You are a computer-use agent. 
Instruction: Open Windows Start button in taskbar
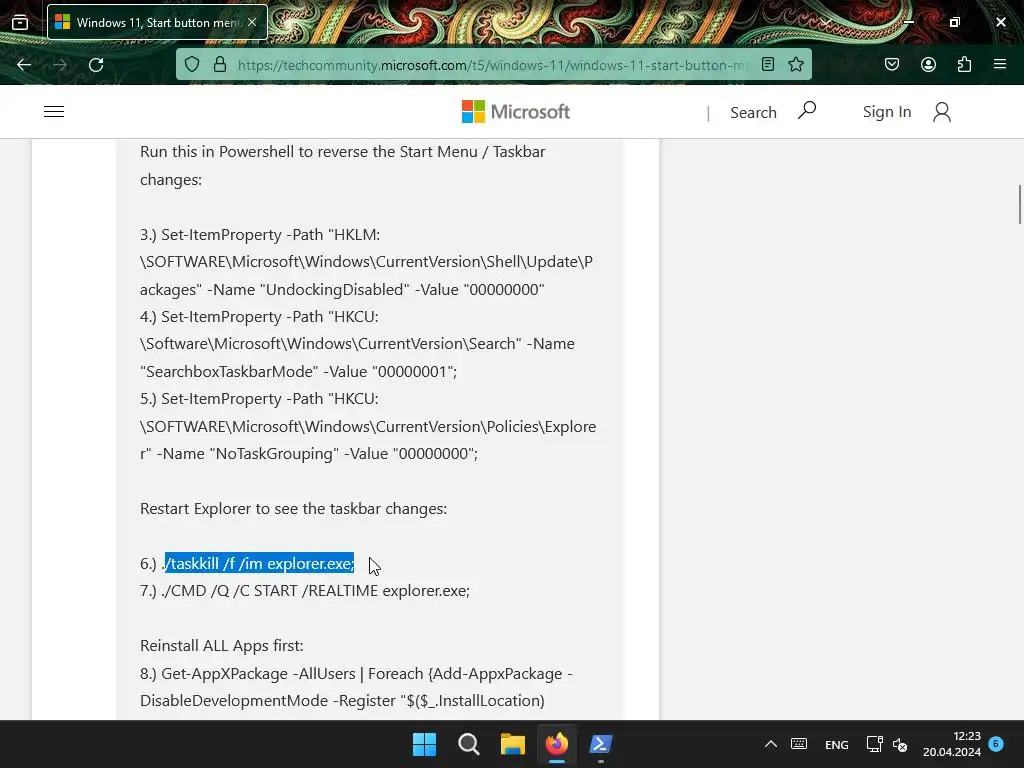point(424,744)
